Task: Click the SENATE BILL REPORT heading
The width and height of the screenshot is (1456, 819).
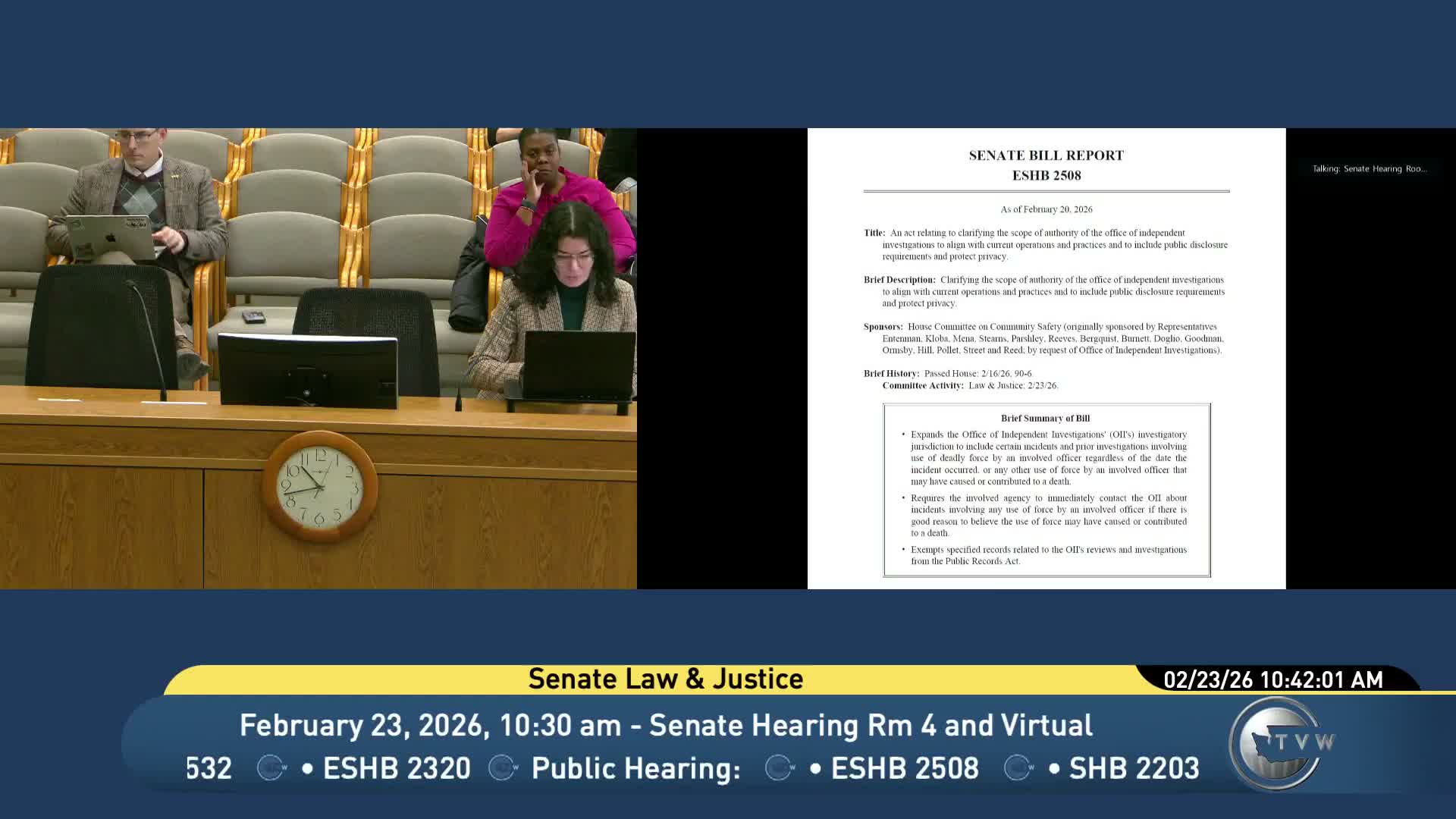Action: pyautogui.click(x=1046, y=155)
